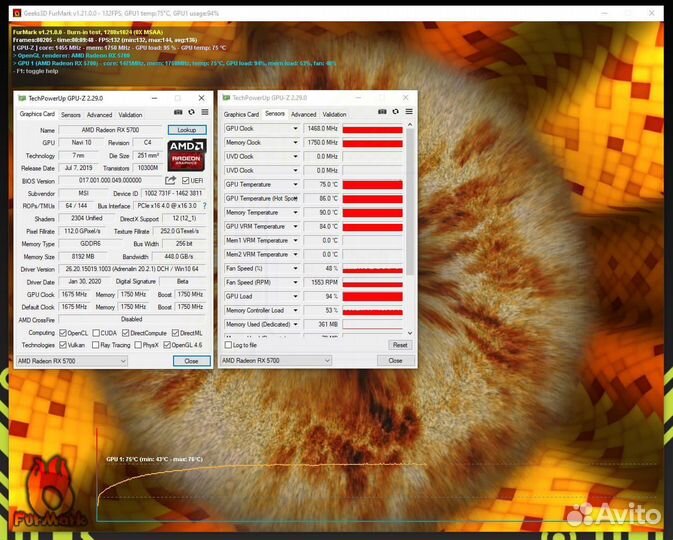673x540 pixels.
Task: Switch to Advanced tab in left GPU-Z window
Action: [x=100, y=115]
